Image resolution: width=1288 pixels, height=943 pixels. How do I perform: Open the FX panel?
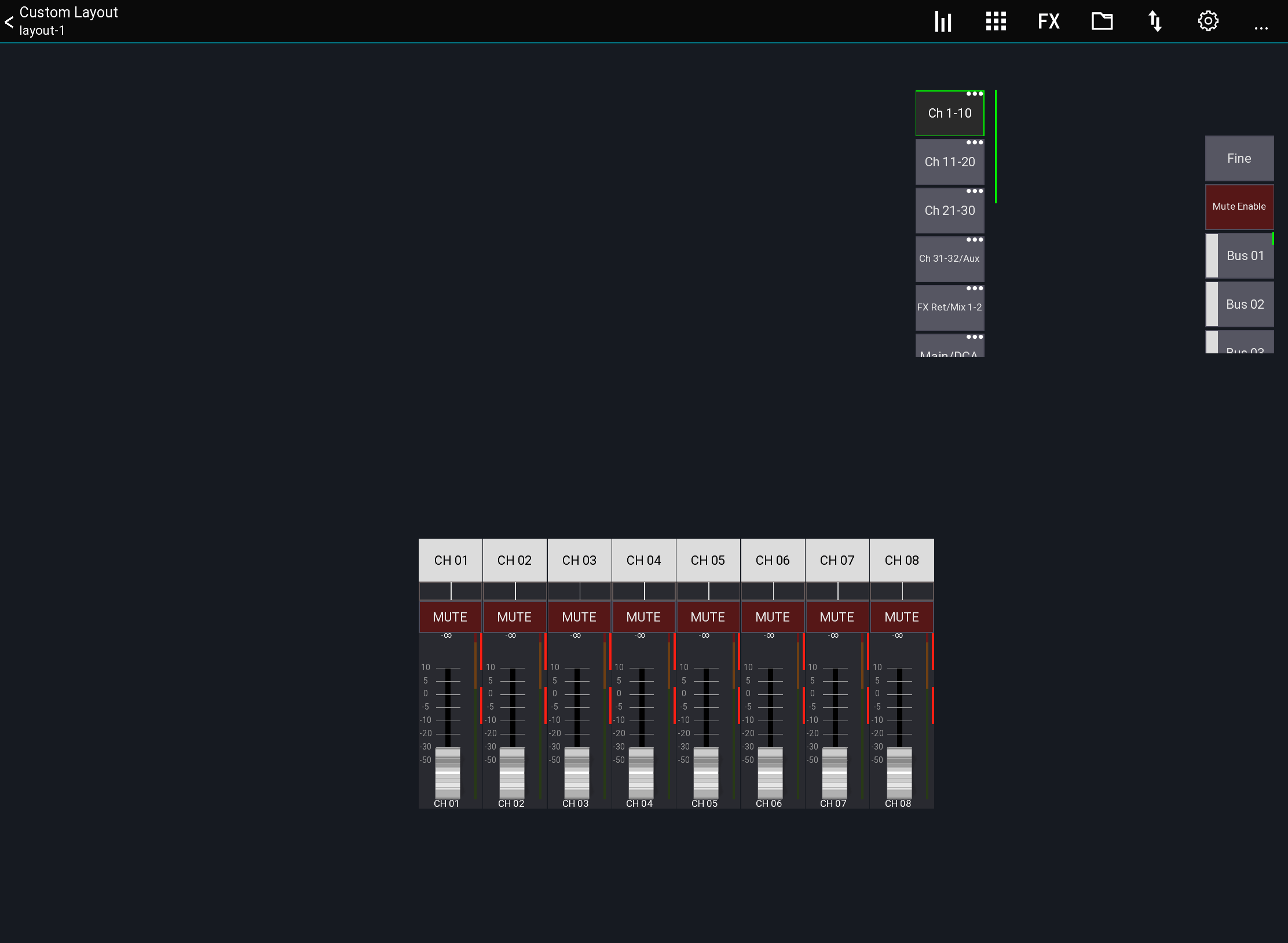1048,21
